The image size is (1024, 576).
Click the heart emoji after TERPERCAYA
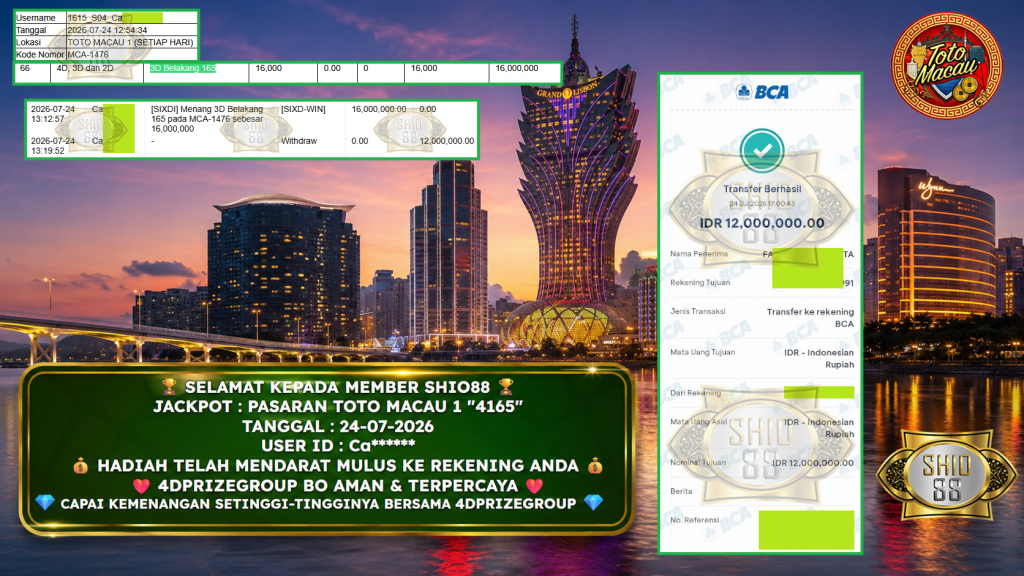click(x=534, y=486)
